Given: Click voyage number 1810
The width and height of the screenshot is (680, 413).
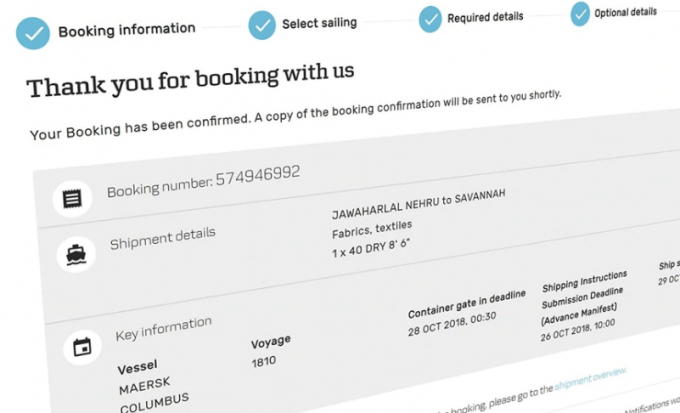Looking at the screenshot, I should point(264,361).
